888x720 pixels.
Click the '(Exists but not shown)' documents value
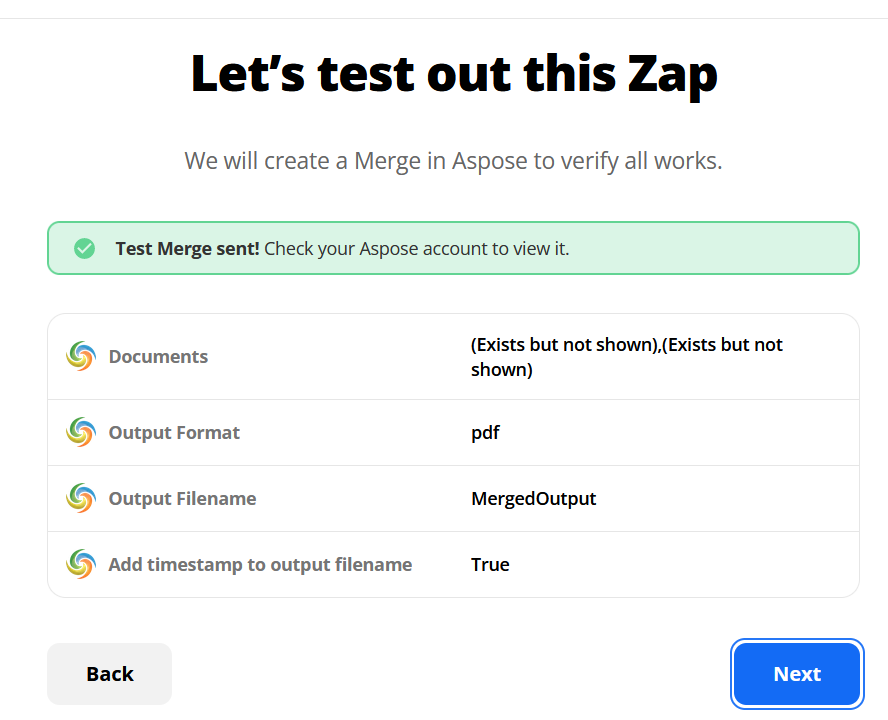tap(626, 357)
